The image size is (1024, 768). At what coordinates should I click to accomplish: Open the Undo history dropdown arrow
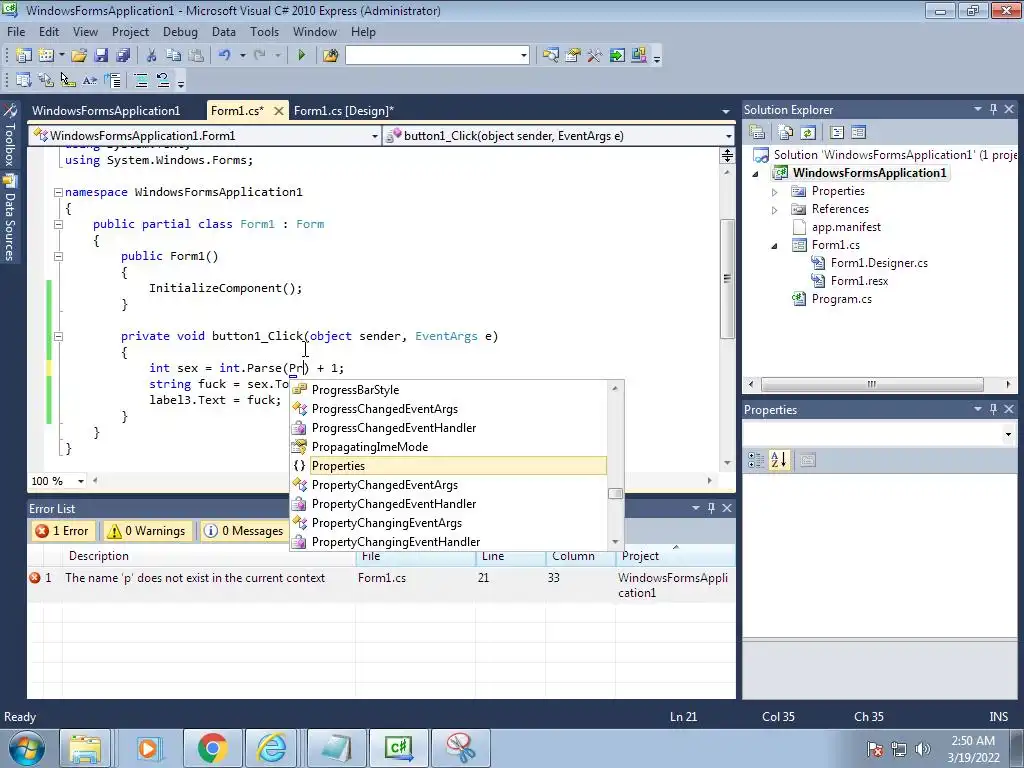point(242,56)
